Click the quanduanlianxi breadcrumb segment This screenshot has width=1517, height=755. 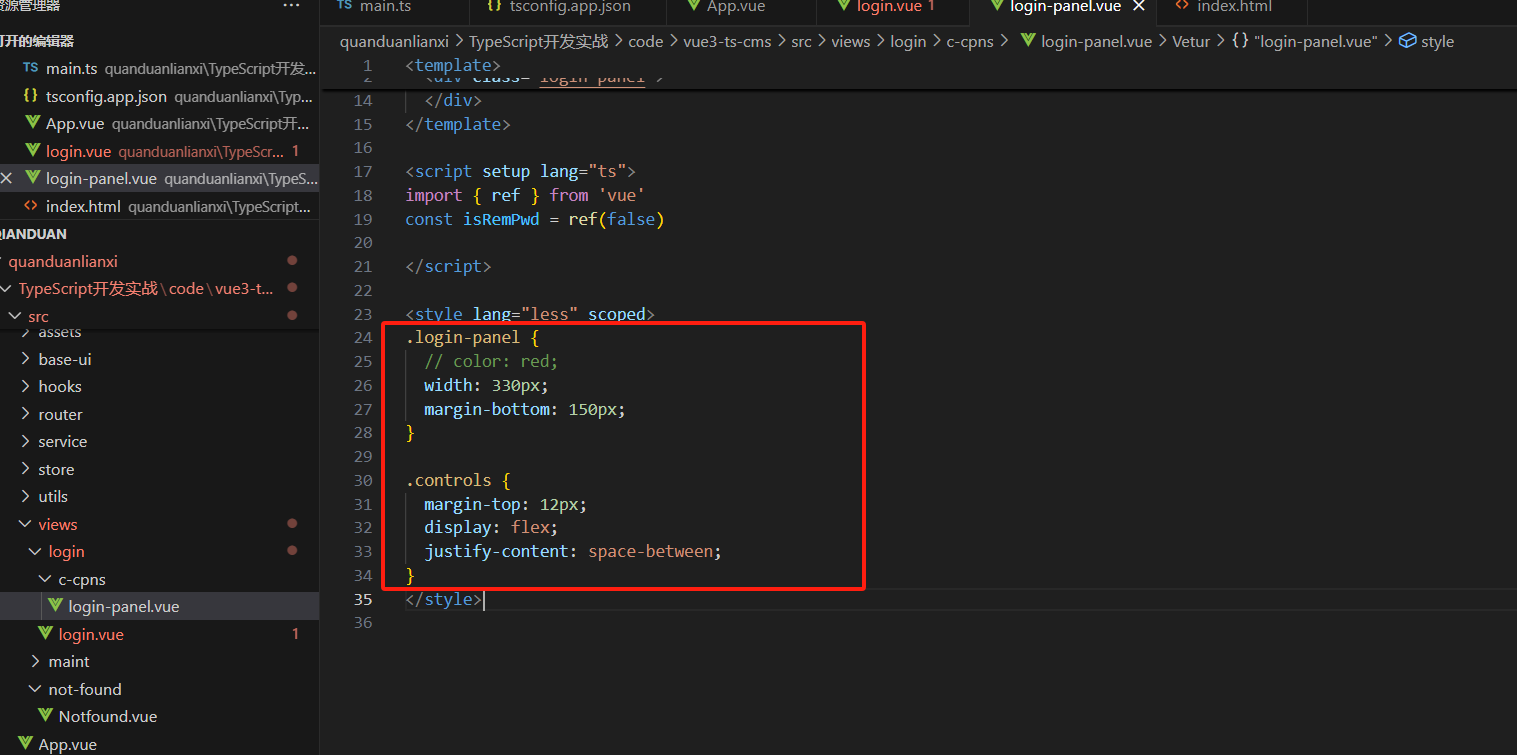(394, 41)
